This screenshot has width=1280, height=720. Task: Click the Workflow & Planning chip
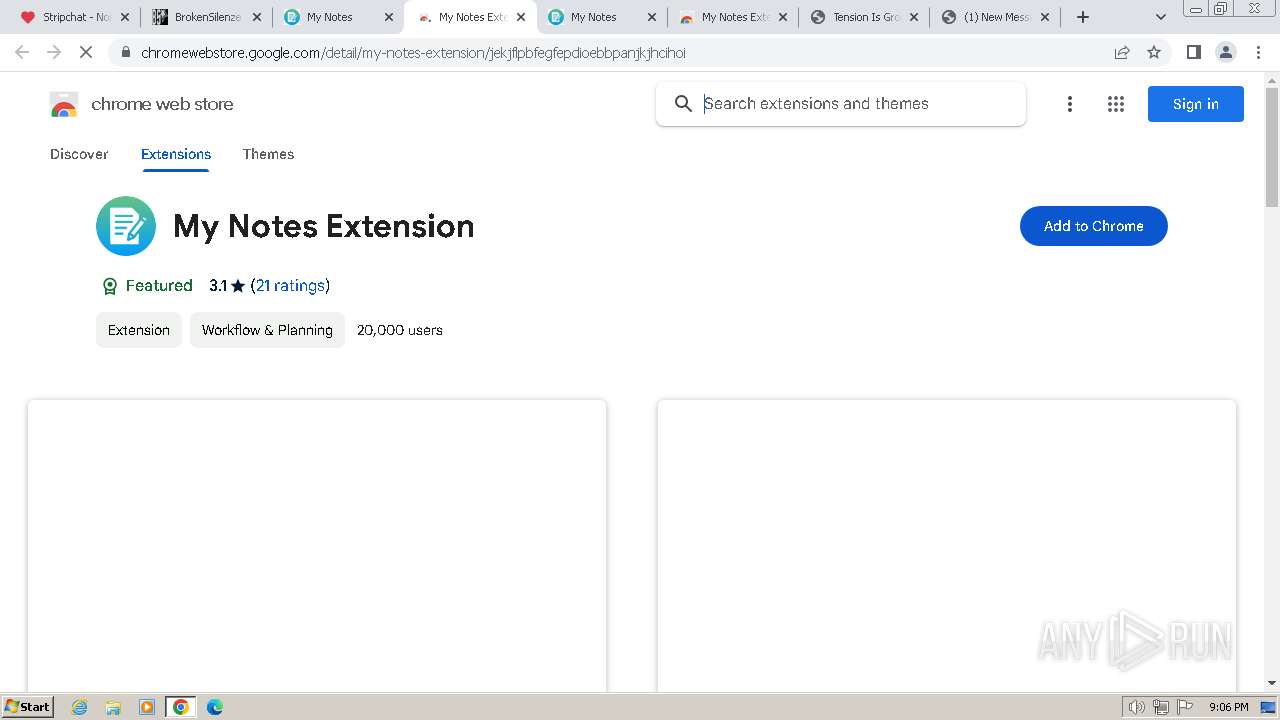point(267,330)
